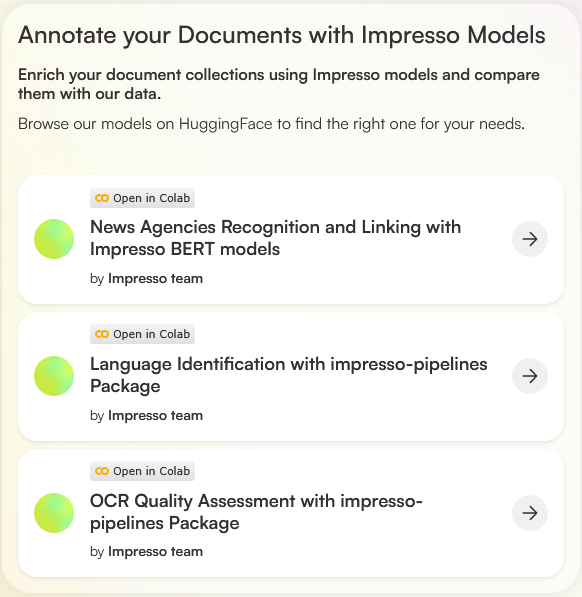The image size is (582, 597).
Task: Click the Colab logo on Language Identification badge
Action: coord(102,334)
